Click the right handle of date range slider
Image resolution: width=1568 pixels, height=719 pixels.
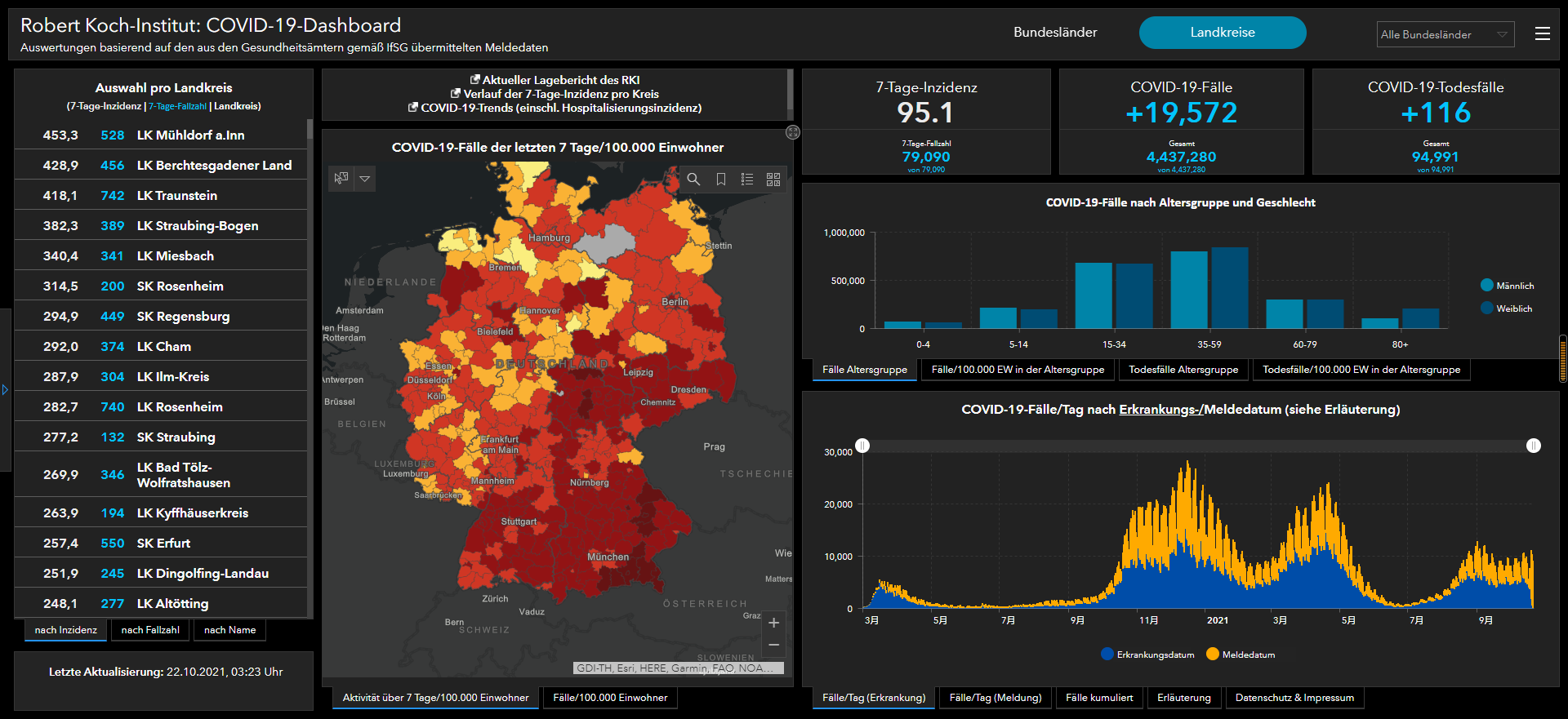[1533, 446]
